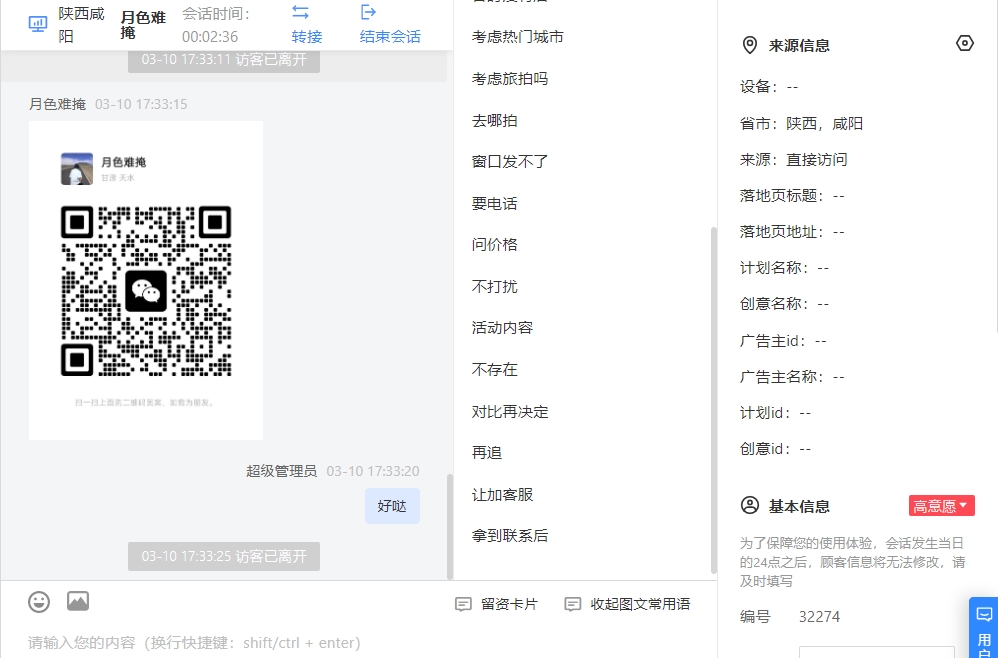Click the 来源：直接访问 row
This screenshot has width=998, height=658.
point(794,160)
